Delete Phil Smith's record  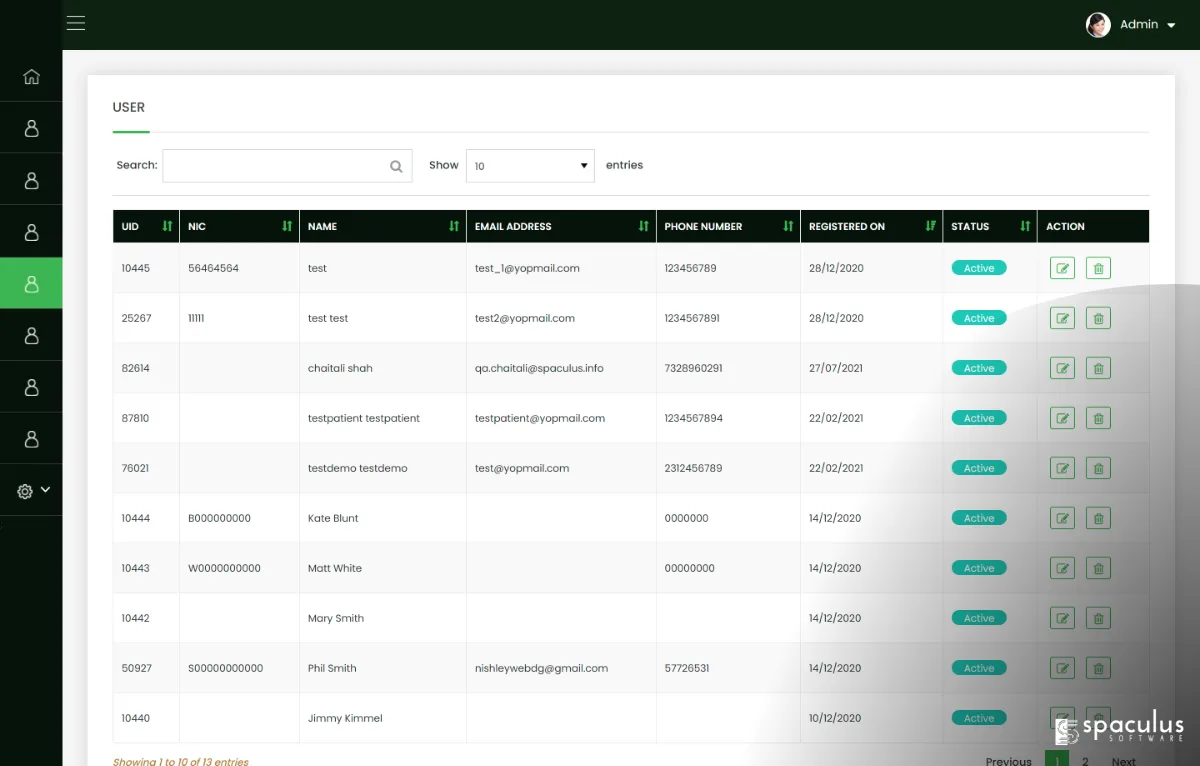pos(1098,668)
